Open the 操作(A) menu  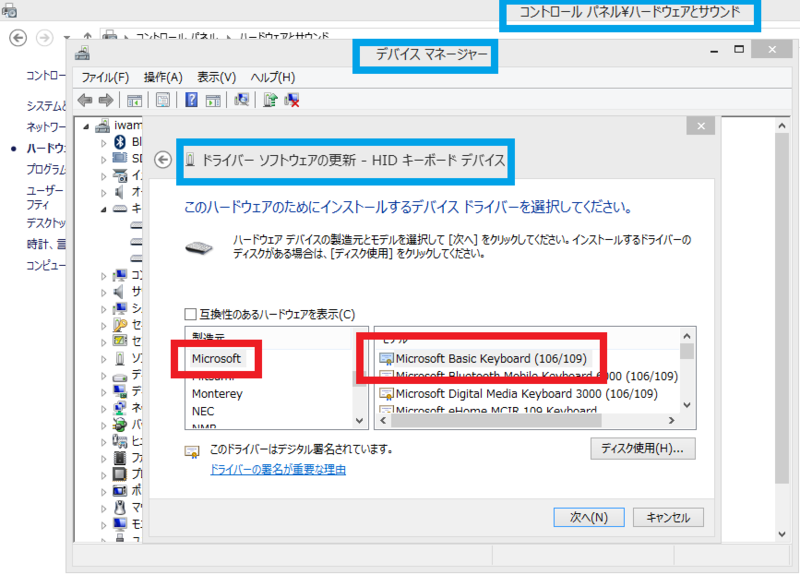click(x=163, y=77)
